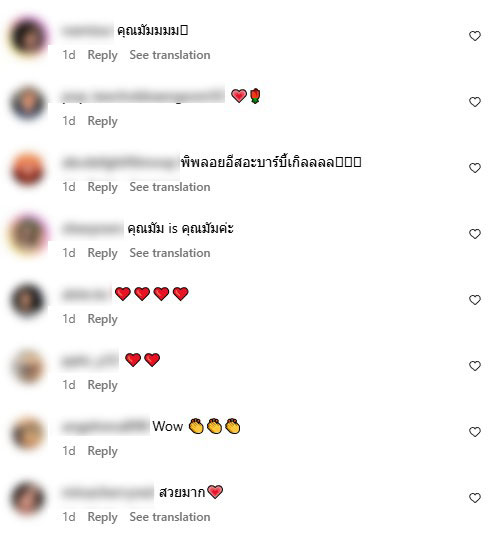Screen dimensions: 490x543
Task: Like the third comment about Barbie girl
Action: coord(474,168)
